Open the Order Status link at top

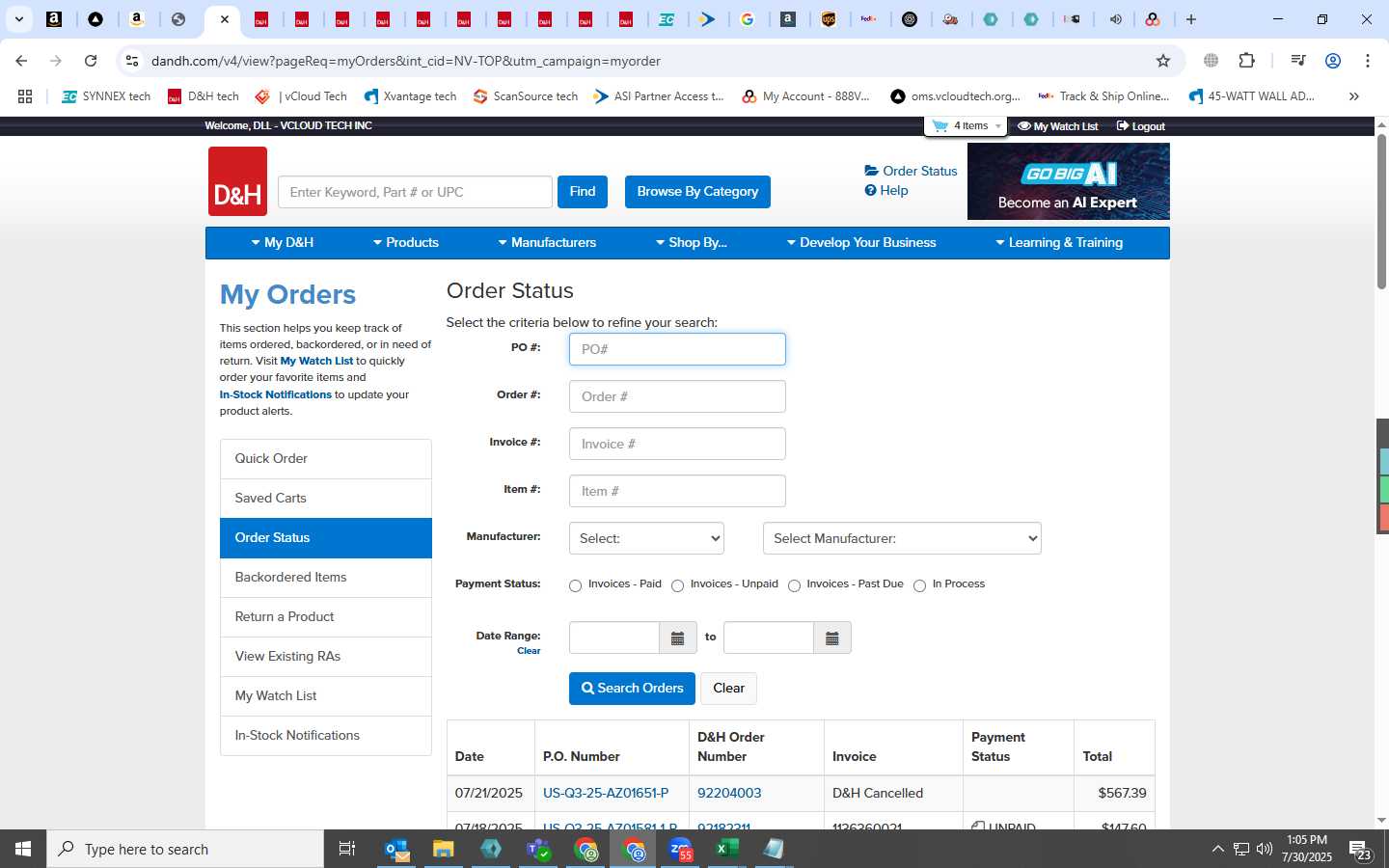pos(912,171)
